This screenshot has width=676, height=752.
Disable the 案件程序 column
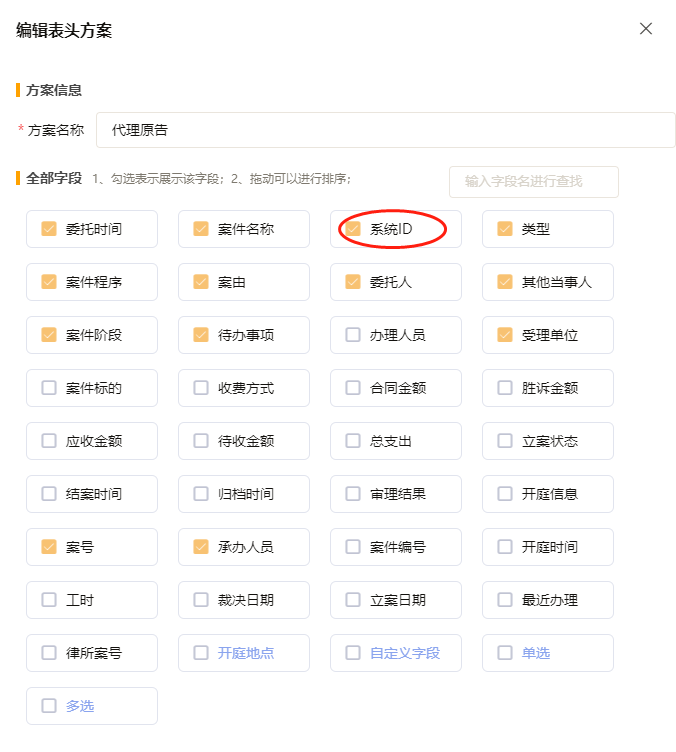tap(49, 282)
